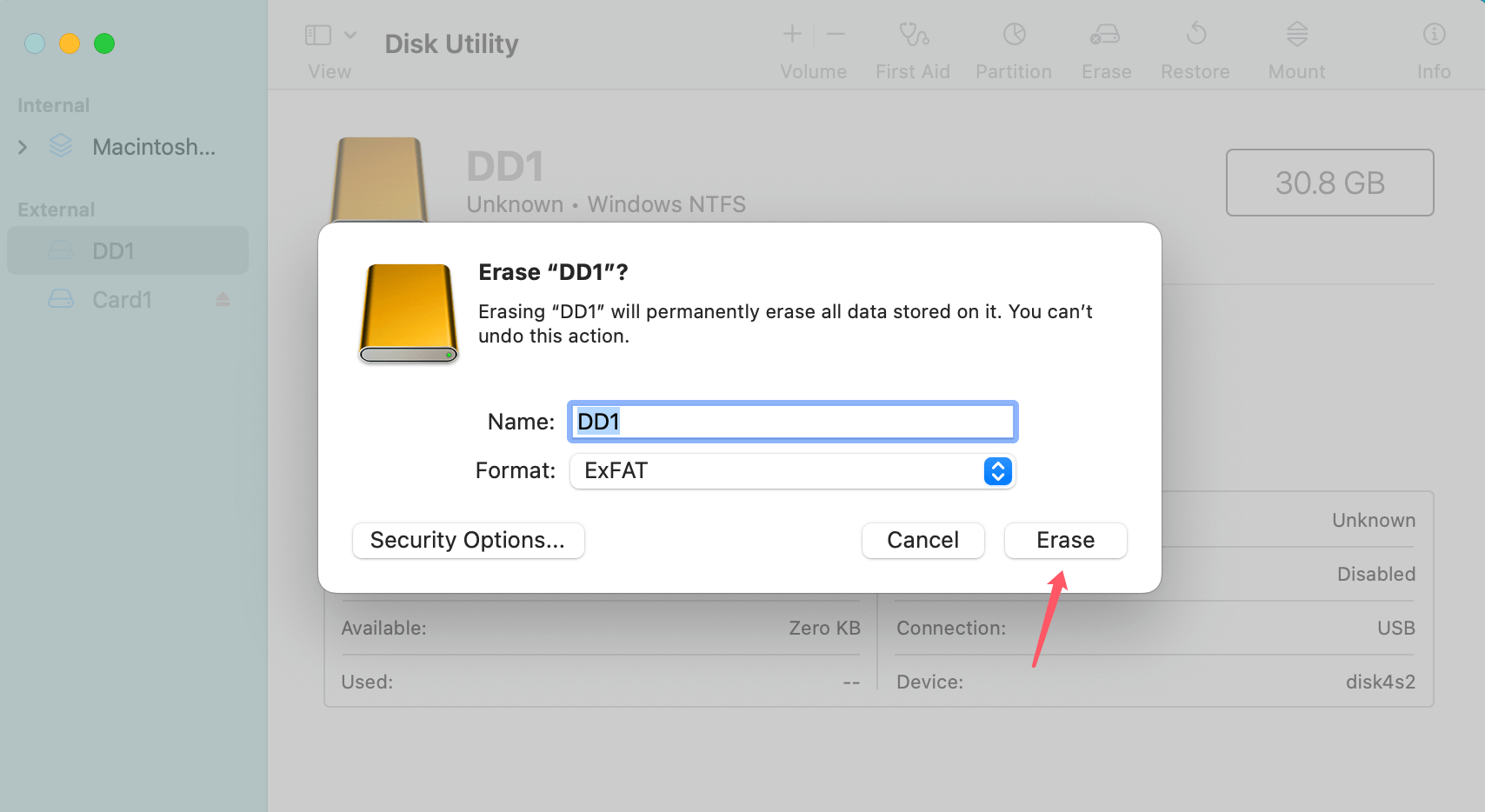
Task: Click the yellow minimize traffic light
Action: tap(70, 43)
